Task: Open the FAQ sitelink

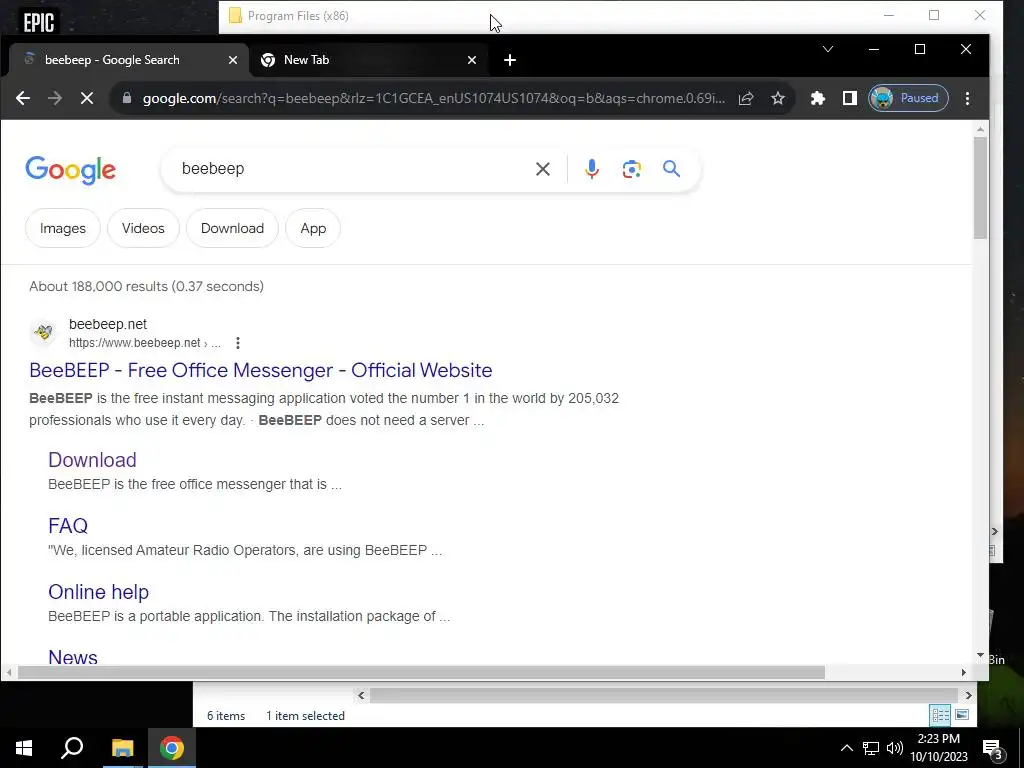Action: (68, 526)
